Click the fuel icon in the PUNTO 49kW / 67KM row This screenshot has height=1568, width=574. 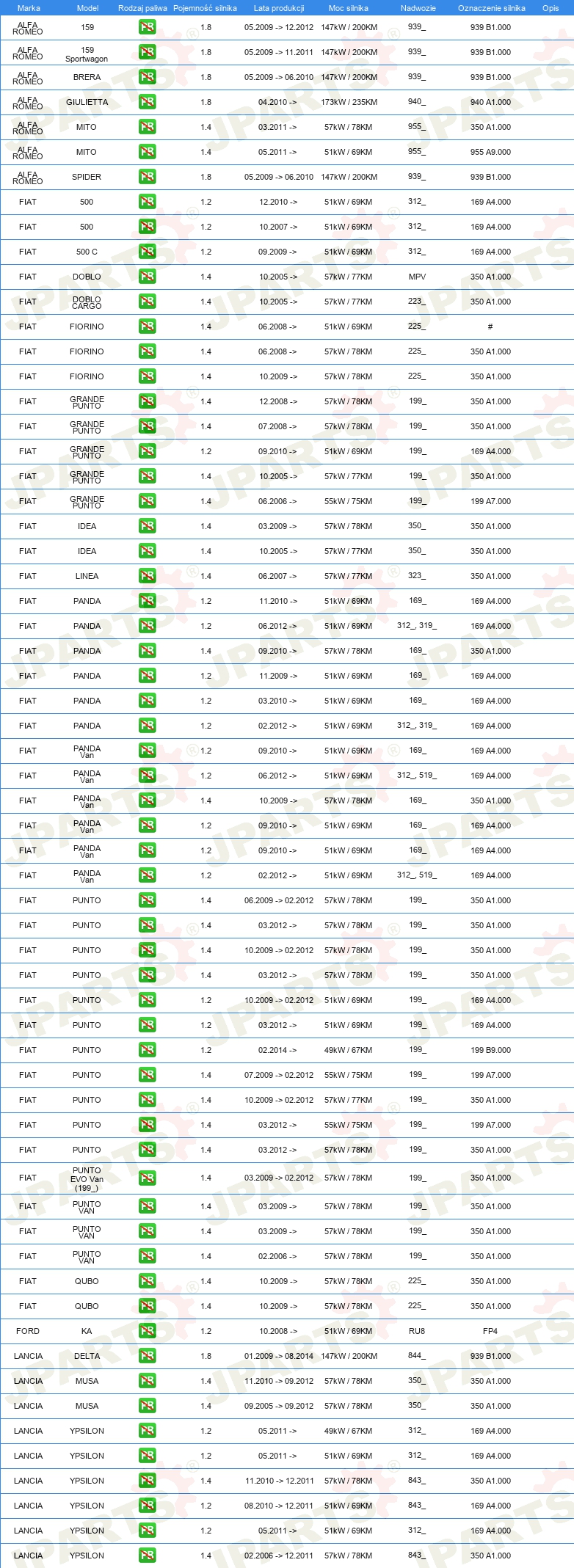[x=147, y=1050]
